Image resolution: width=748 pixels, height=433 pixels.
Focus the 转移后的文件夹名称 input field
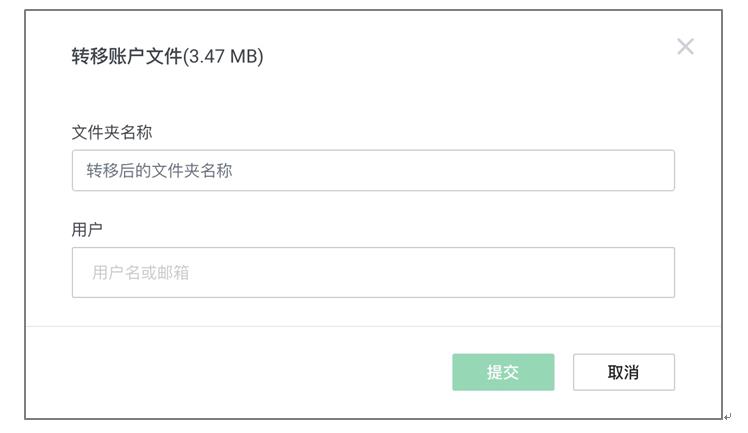[373, 170]
